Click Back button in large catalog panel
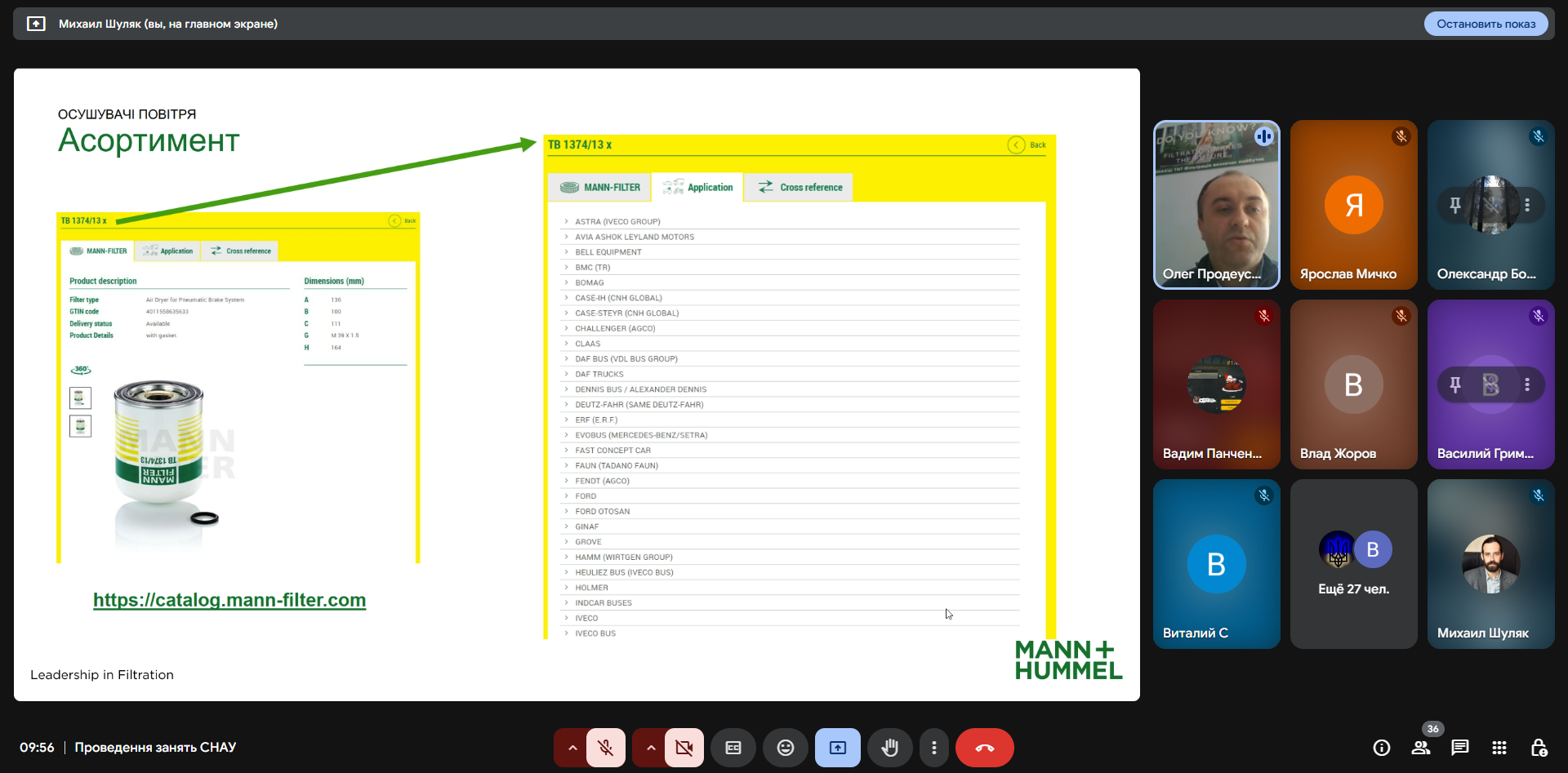 (1027, 144)
